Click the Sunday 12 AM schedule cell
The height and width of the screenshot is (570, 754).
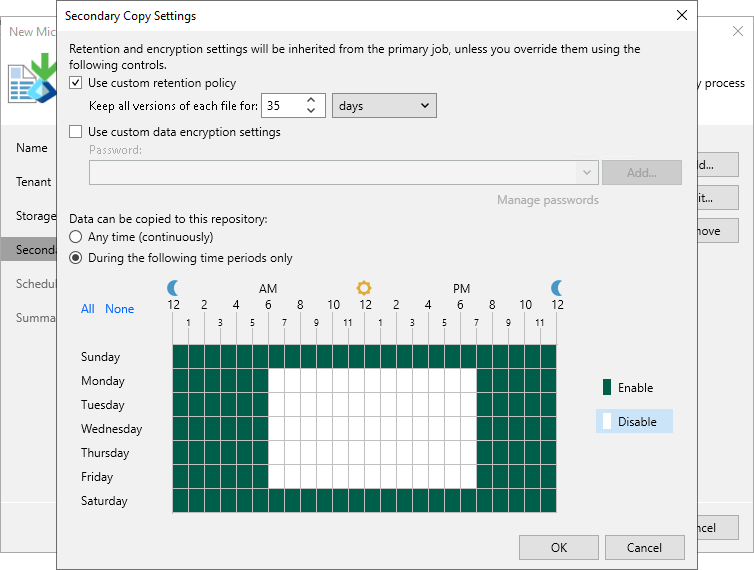[x=181, y=357]
